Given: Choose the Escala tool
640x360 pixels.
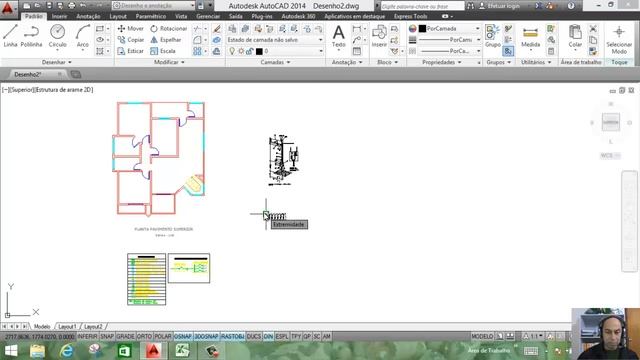Looking at the screenshot, I should 163,51.
